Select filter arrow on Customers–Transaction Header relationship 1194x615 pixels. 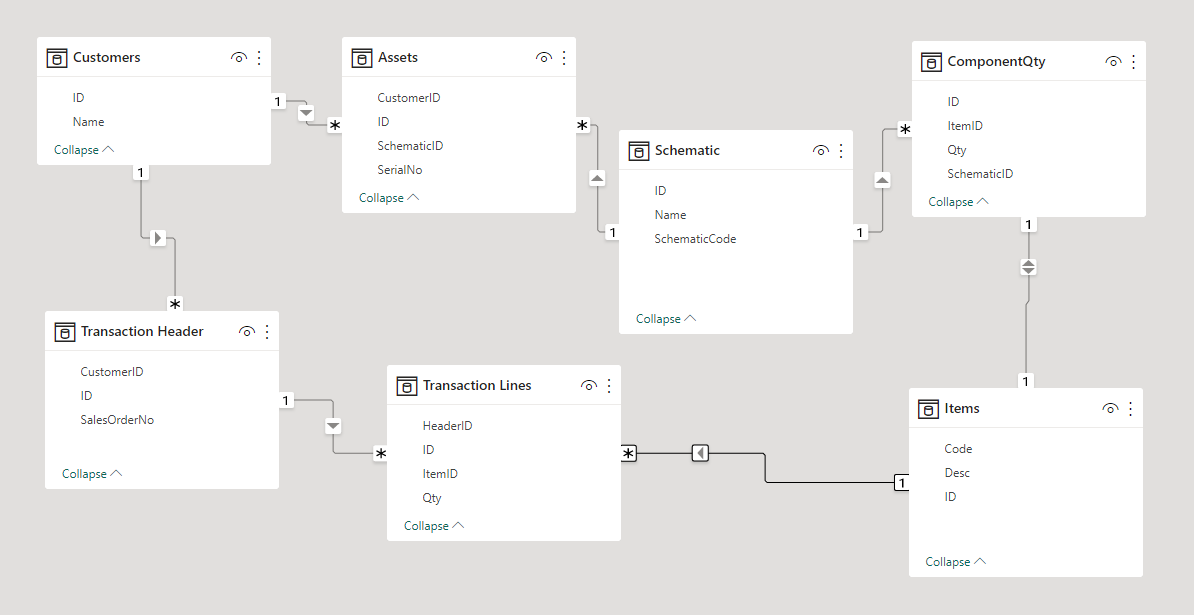(158, 238)
